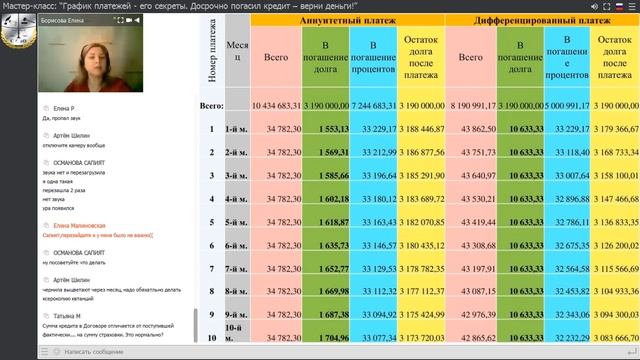The height and width of the screenshot is (360, 640).
Task: Click total annuity value 10 434 683,31
Action: click(x=276, y=106)
